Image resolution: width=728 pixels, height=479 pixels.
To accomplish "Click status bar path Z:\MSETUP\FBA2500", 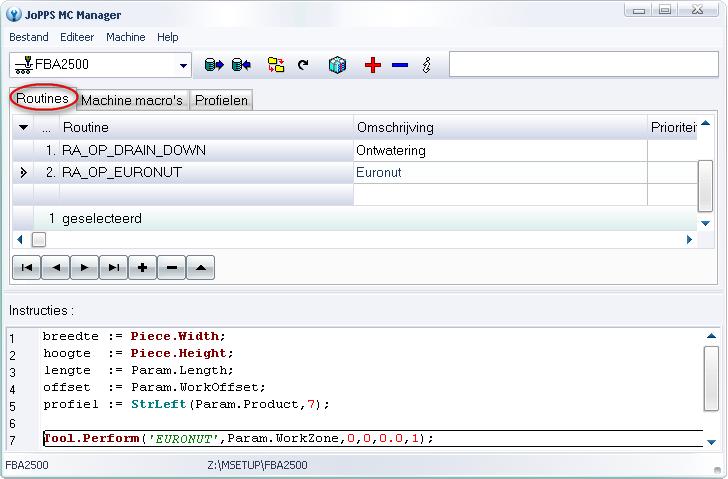I will coord(257,465).
